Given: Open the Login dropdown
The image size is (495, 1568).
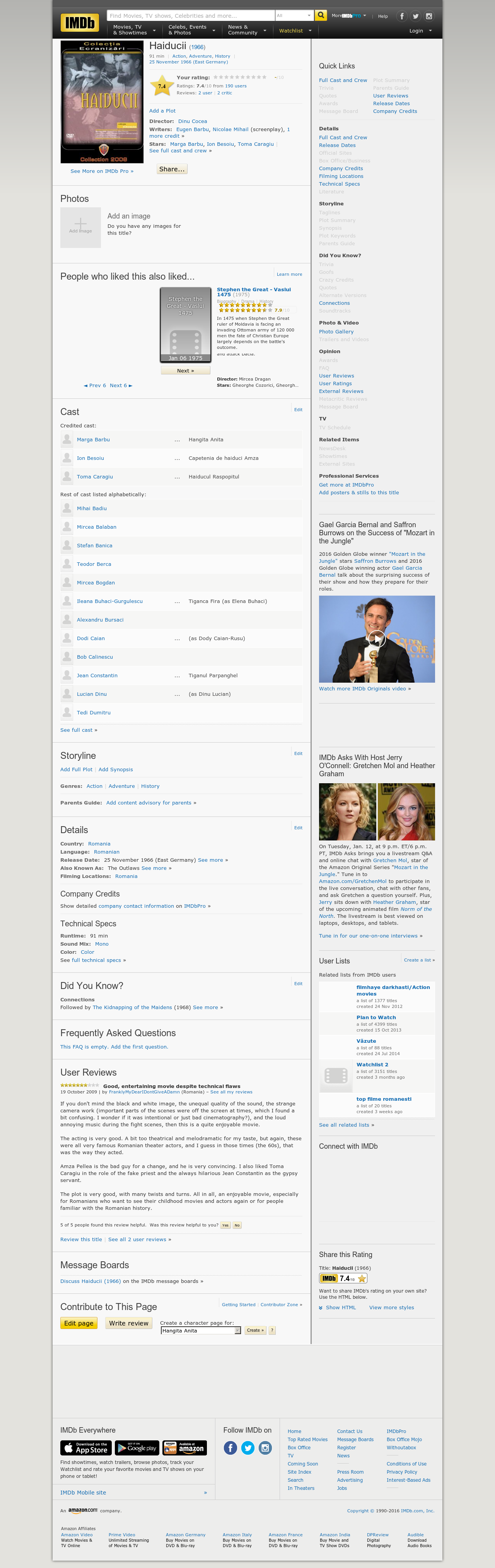Looking at the screenshot, I should (420, 31).
